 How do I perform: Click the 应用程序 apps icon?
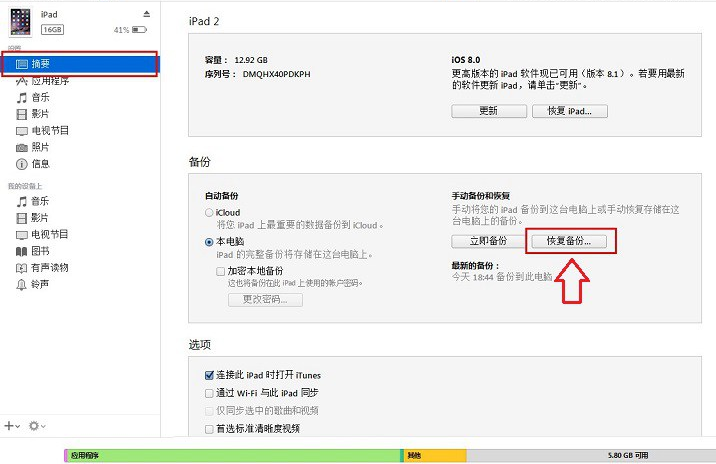(21, 81)
